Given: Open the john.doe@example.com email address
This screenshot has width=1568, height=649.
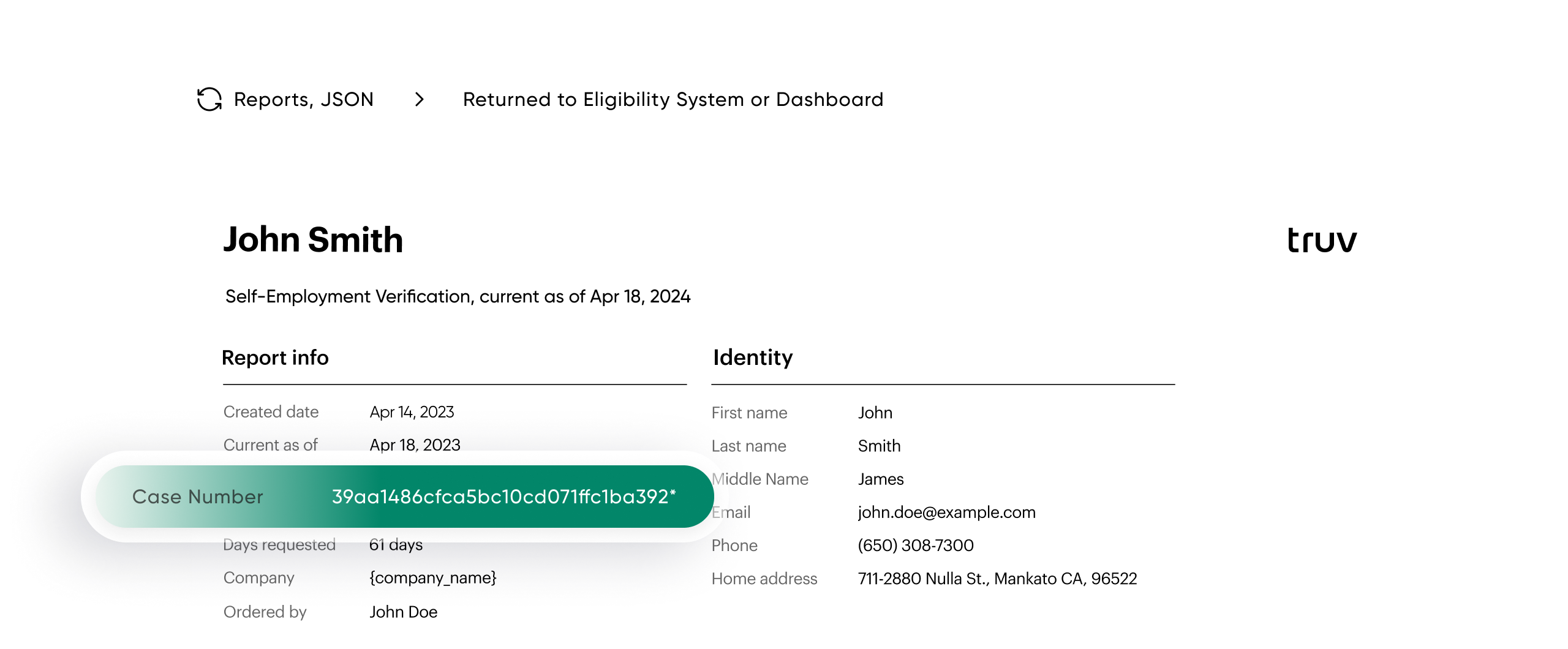Looking at the screenshot, I should coord(946,512).
